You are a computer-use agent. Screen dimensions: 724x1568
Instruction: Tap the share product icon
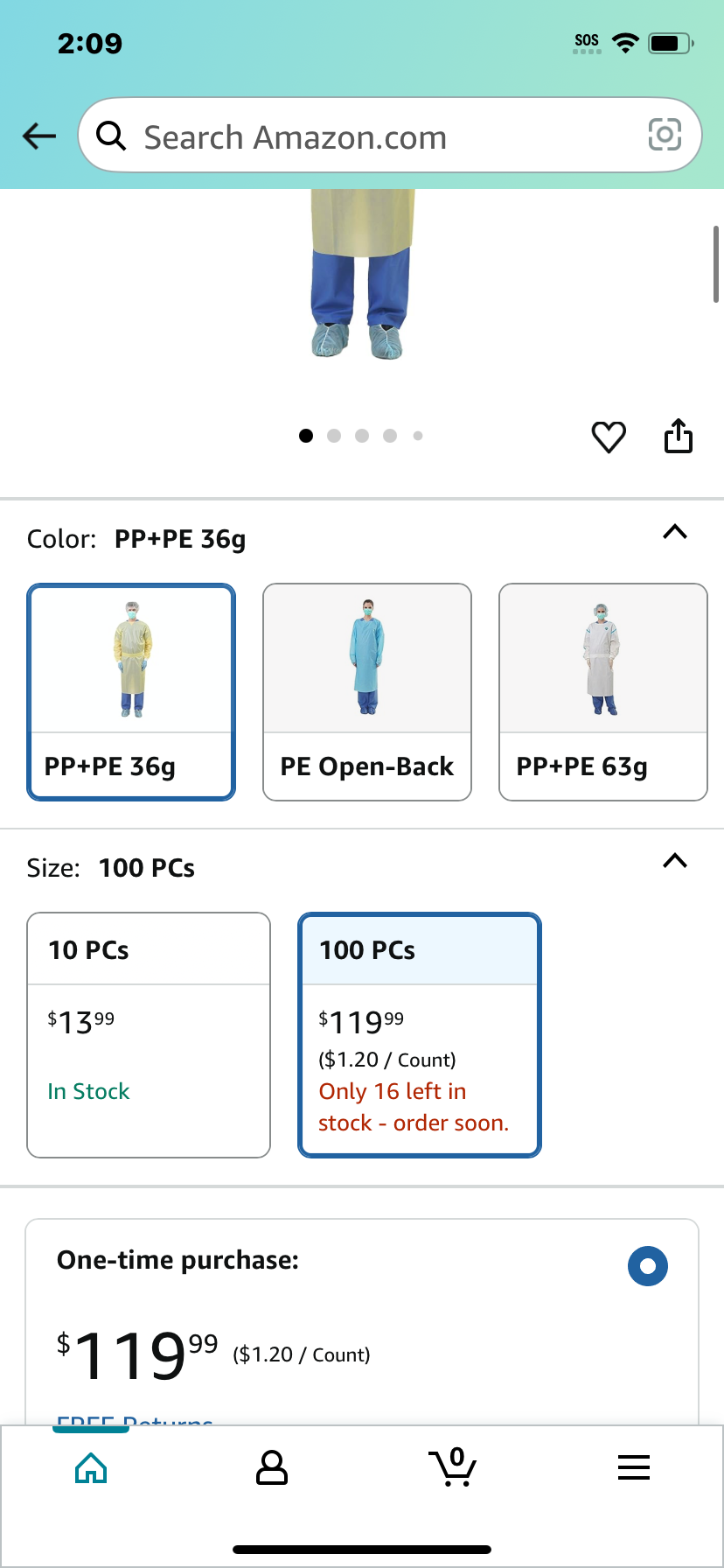(679, 436)
